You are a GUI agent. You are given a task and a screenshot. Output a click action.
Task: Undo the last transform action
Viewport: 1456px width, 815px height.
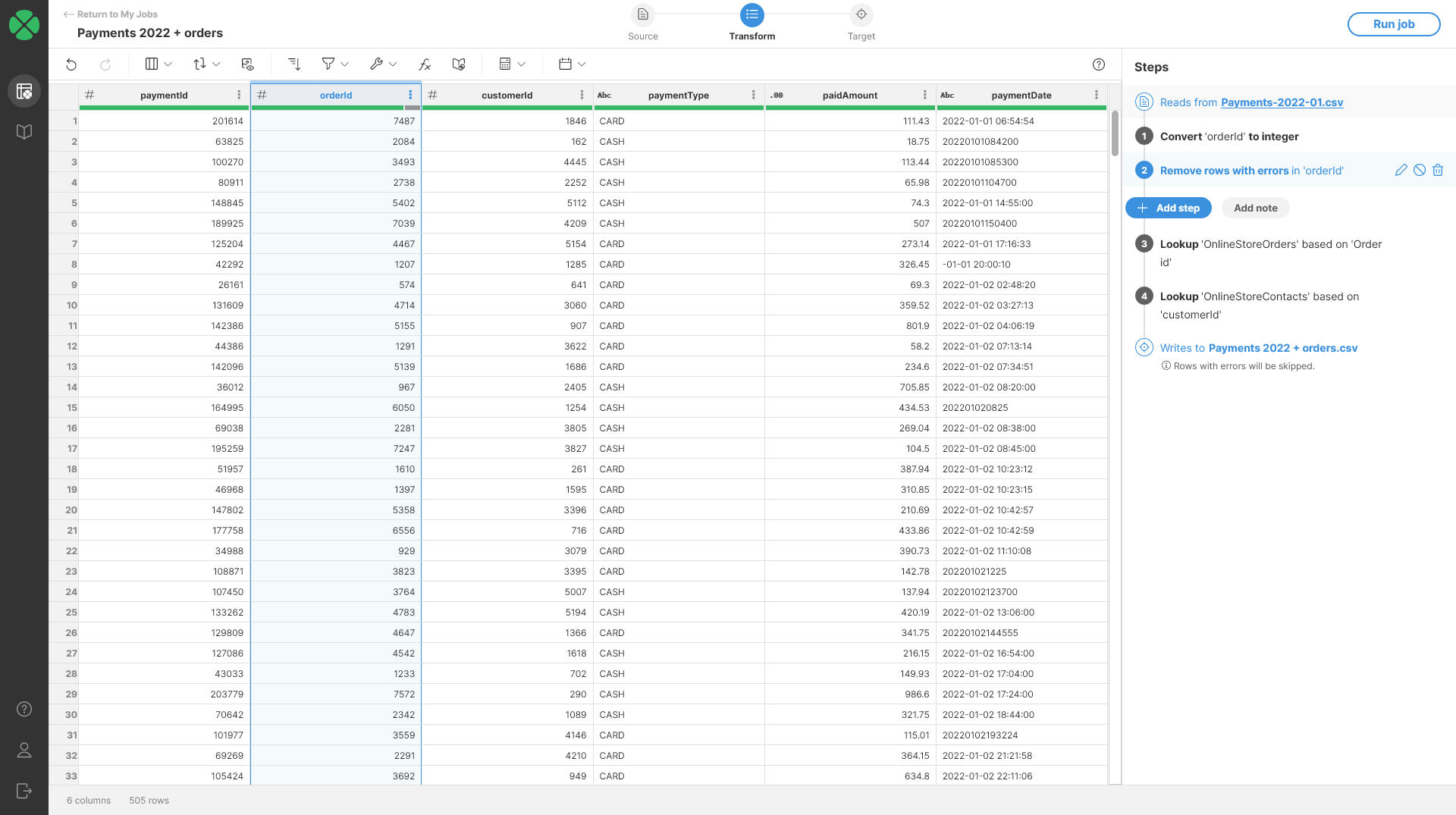coord(71,64)
